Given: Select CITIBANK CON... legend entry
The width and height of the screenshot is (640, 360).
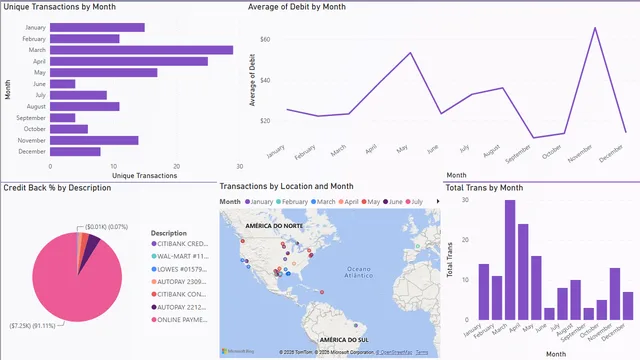Looking at the screenshot, I should point(180,294).
